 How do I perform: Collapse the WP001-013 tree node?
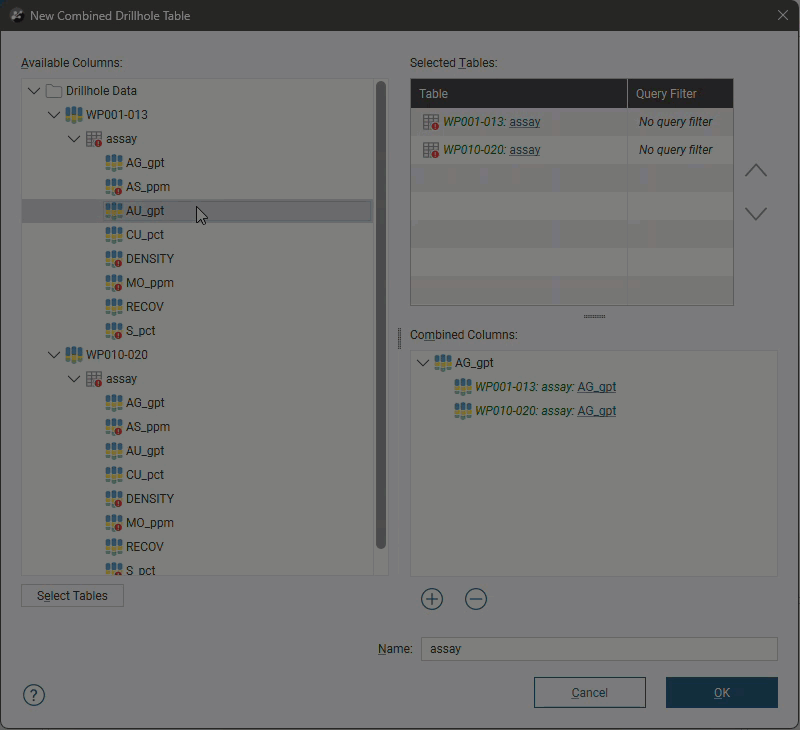(x=54, y=115)
